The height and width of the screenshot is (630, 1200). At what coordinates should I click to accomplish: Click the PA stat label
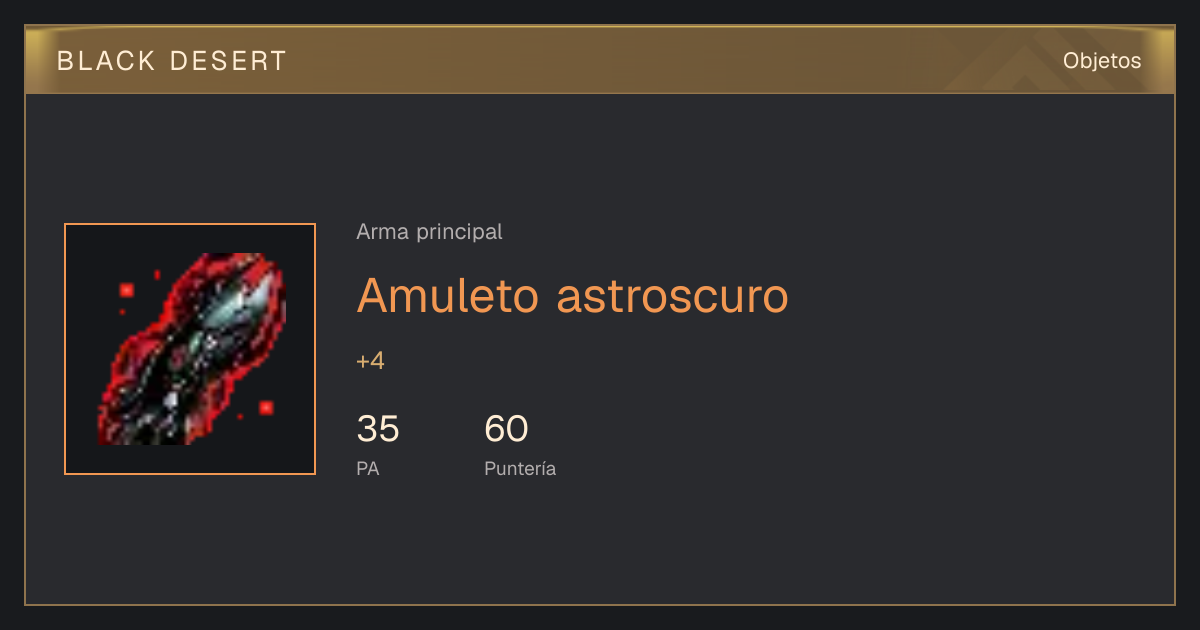[x=368, y=468]
